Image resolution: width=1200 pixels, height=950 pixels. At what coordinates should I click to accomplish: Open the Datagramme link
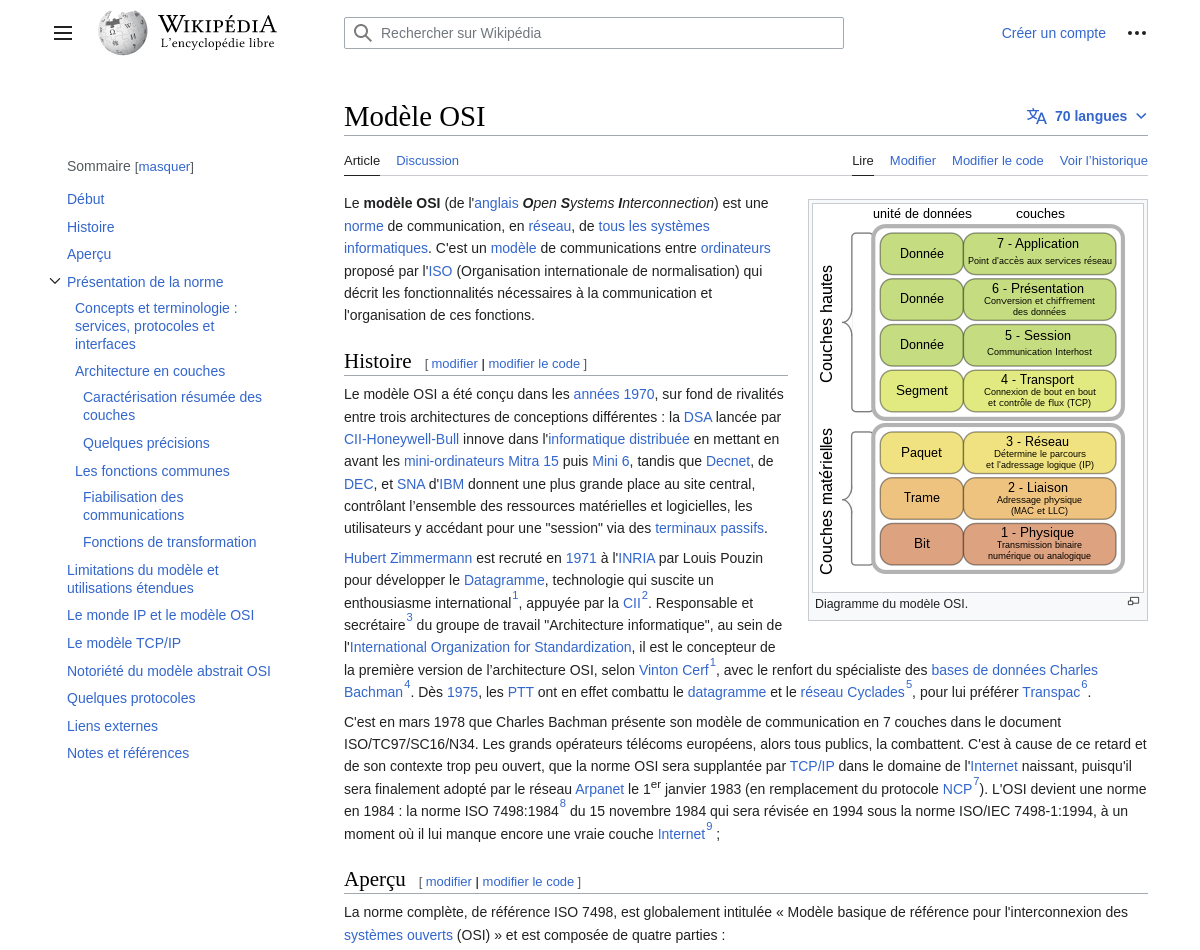(504, 580)
